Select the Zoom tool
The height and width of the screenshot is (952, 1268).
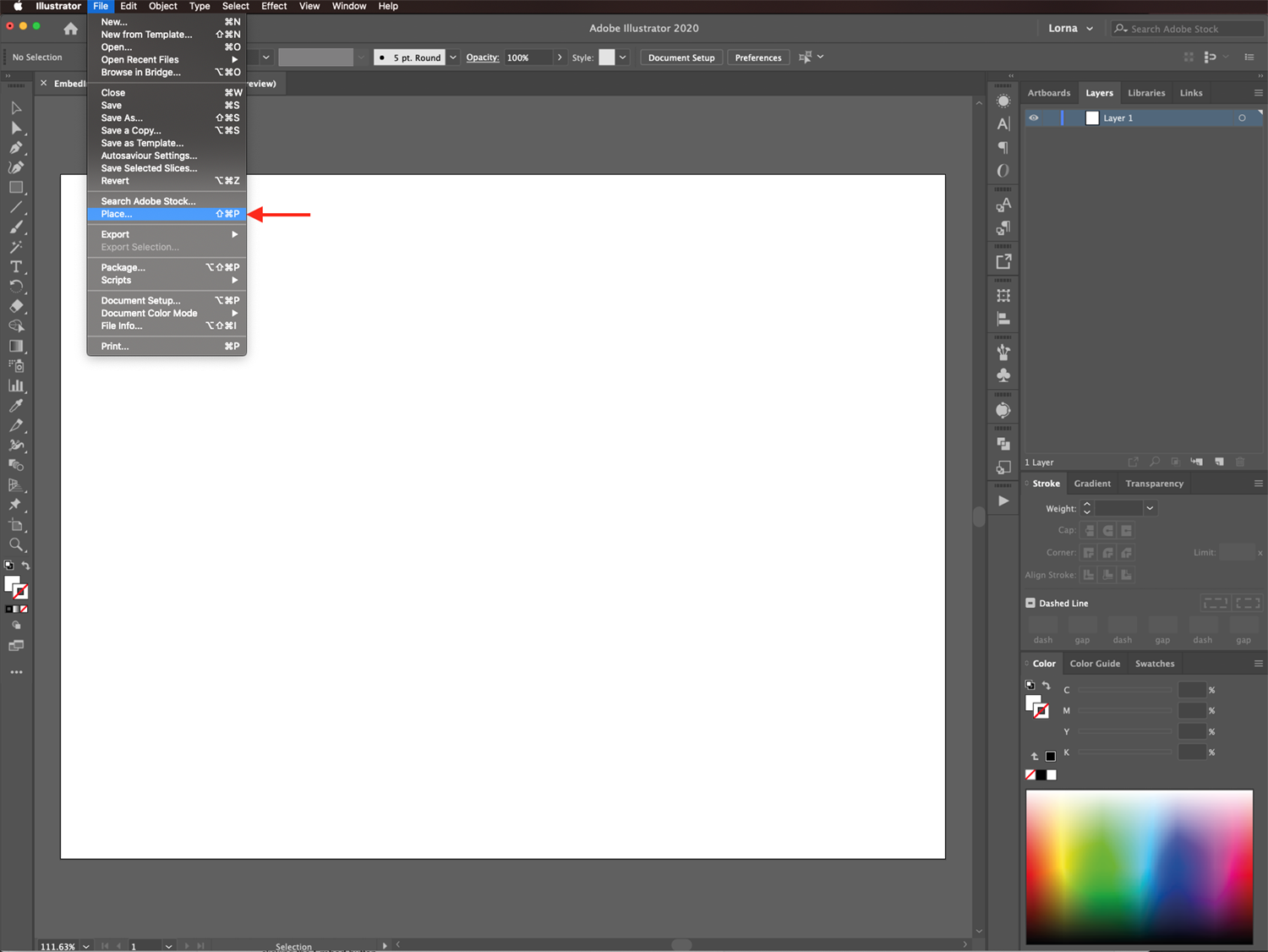point(16,545)
